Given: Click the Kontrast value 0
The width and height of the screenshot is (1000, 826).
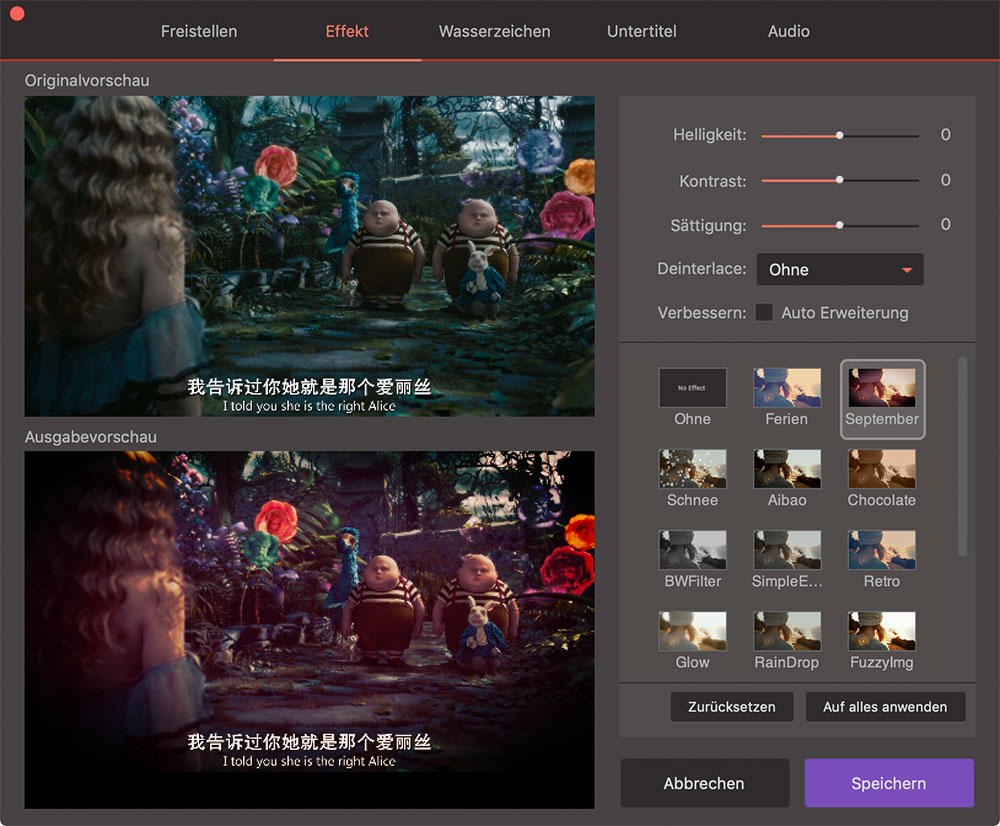Looking at the screenshot, I should coord(946,180).
